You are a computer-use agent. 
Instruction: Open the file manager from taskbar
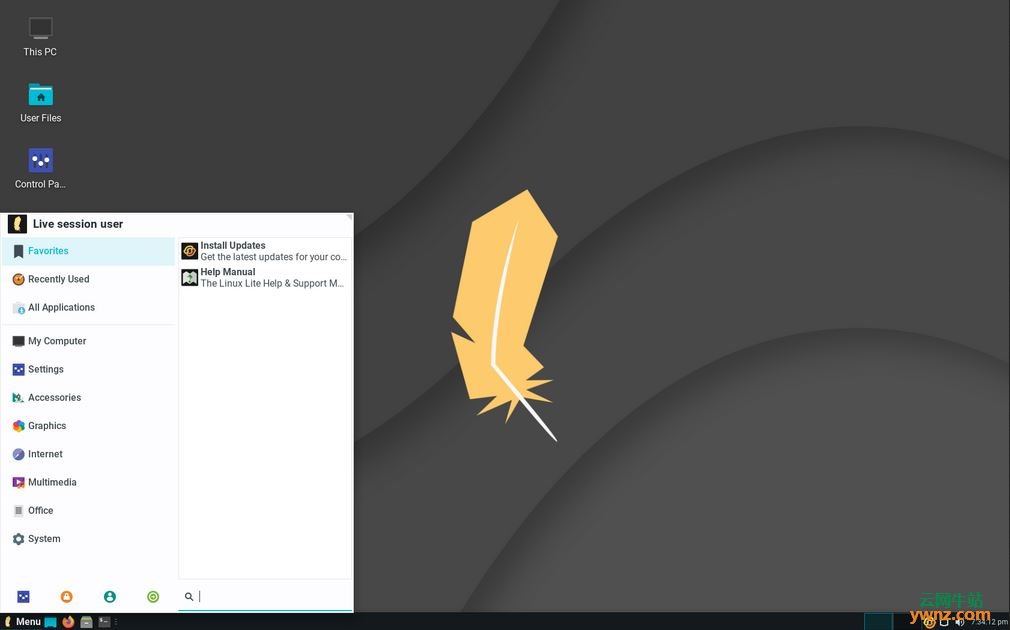click(x=86, y=622)
